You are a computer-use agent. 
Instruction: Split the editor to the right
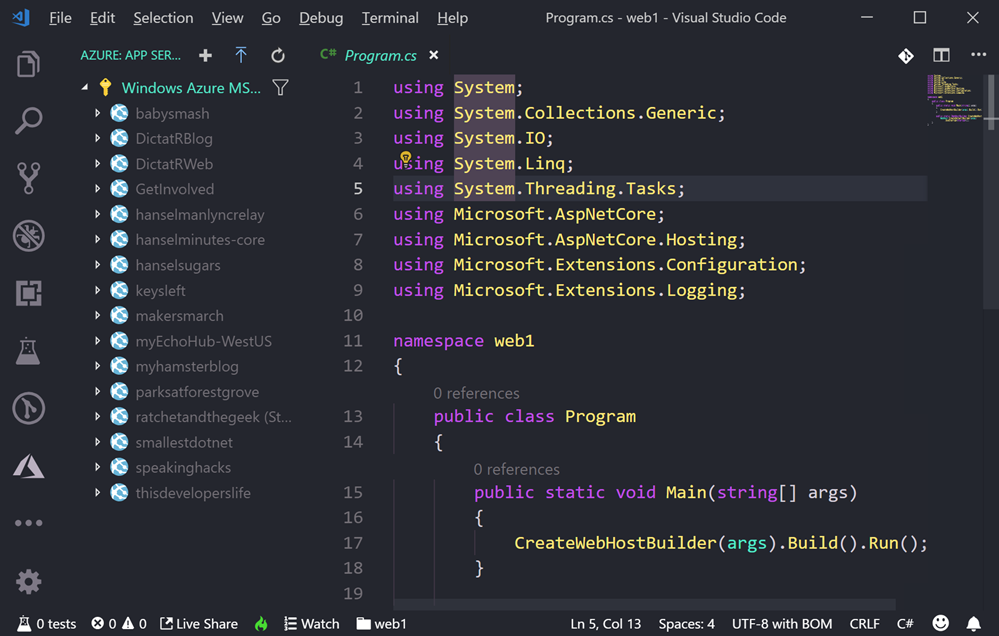(x=941, y=55)
